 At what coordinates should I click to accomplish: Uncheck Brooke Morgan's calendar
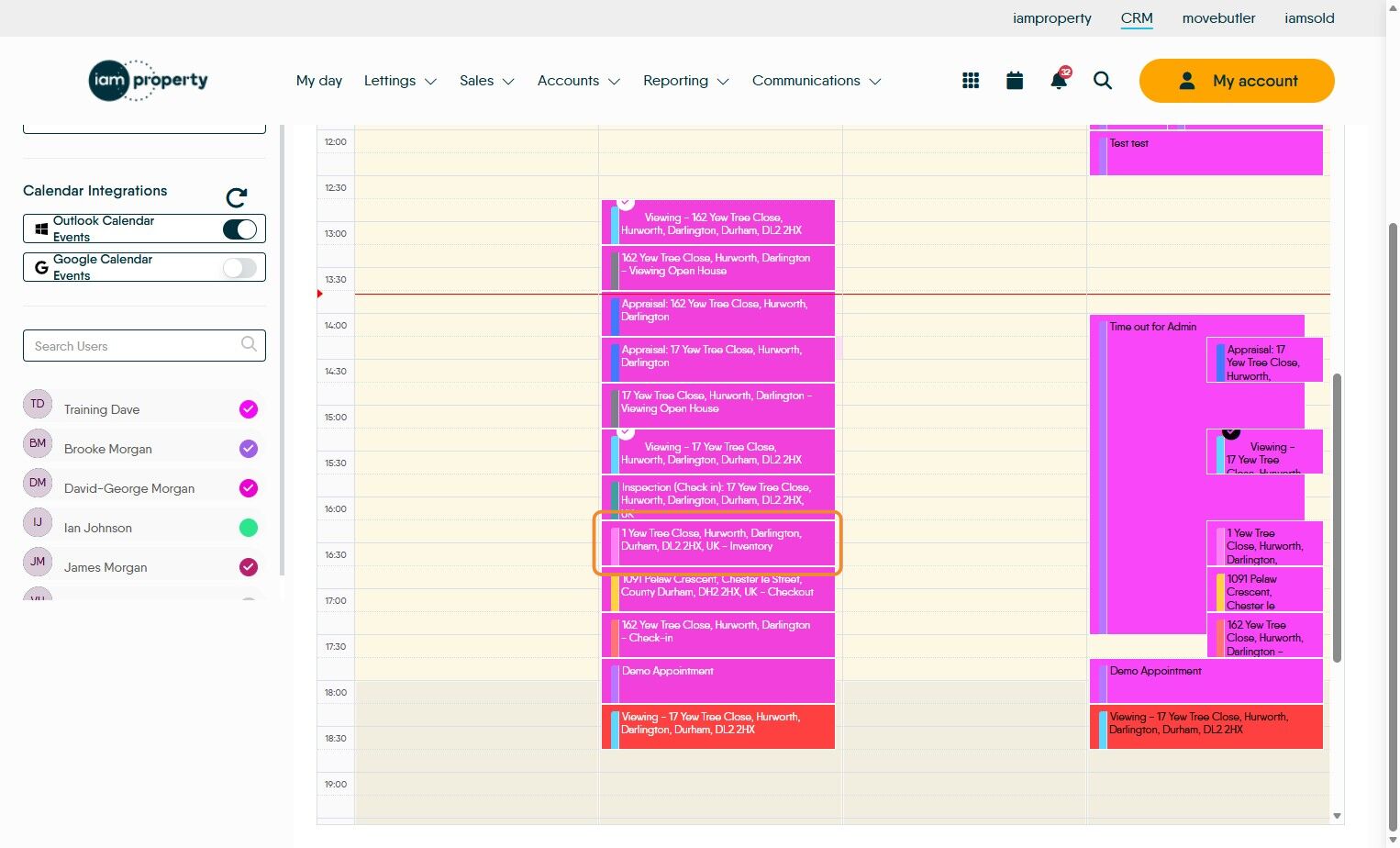(249, 449)
